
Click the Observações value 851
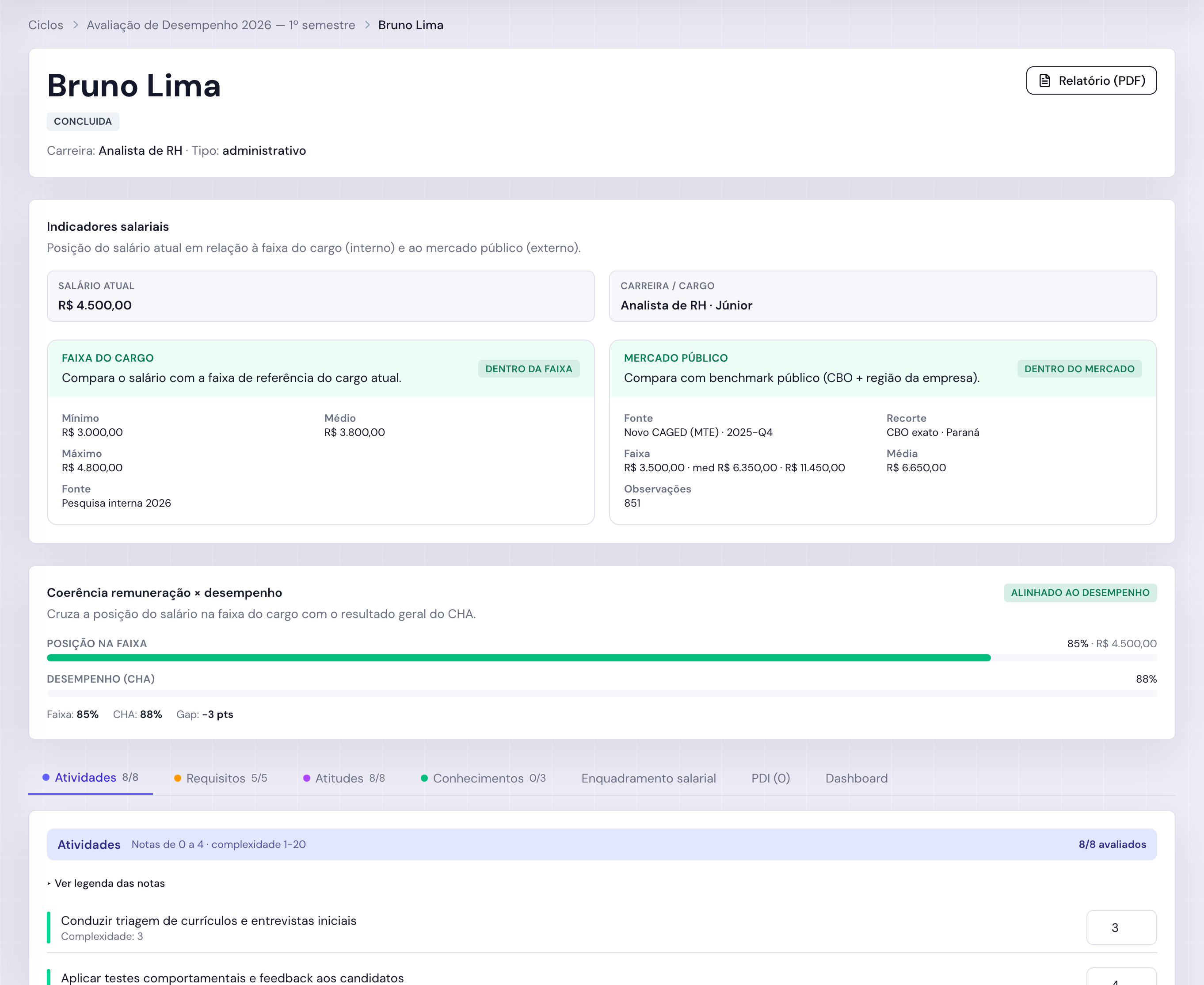(x=632, y=503)
